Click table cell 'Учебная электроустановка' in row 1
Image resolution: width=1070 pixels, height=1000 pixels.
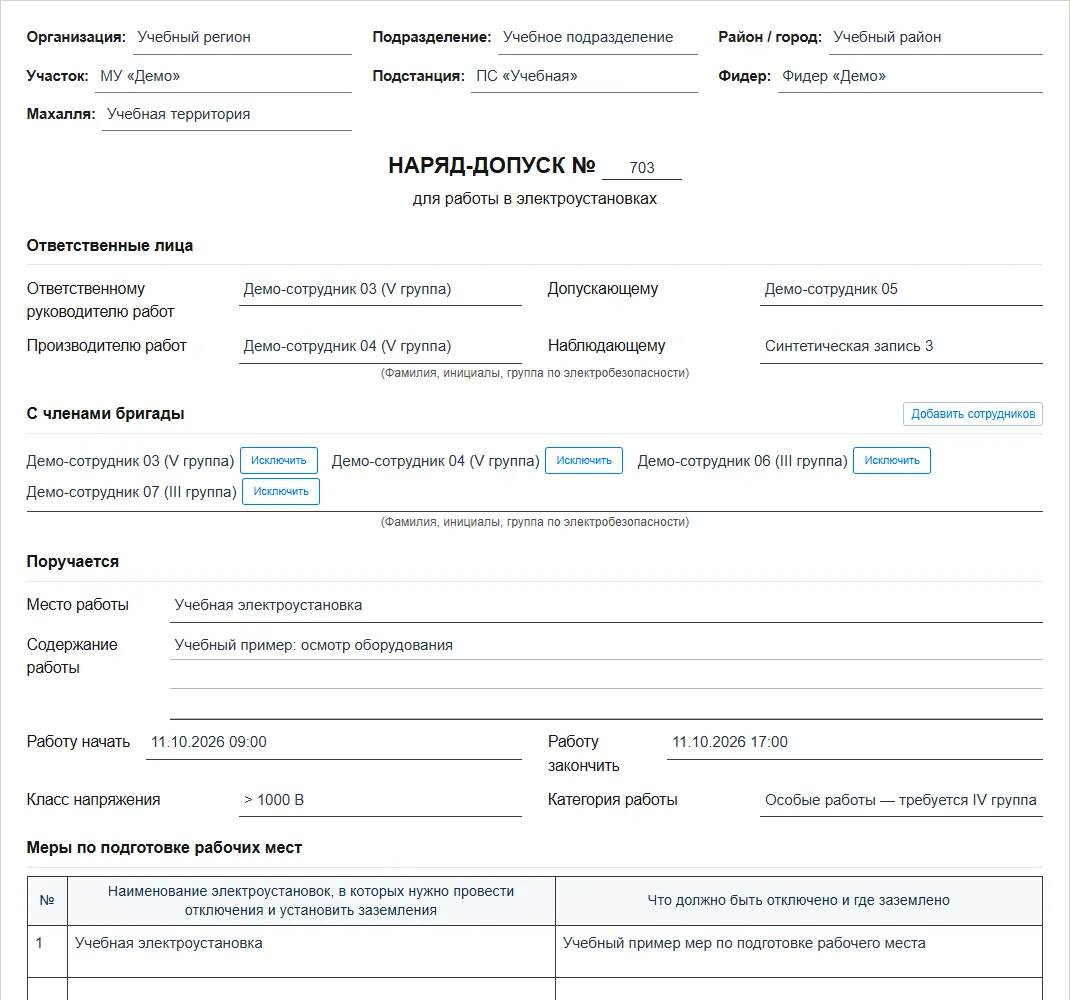pyautogui.click(x=311, y=952)
